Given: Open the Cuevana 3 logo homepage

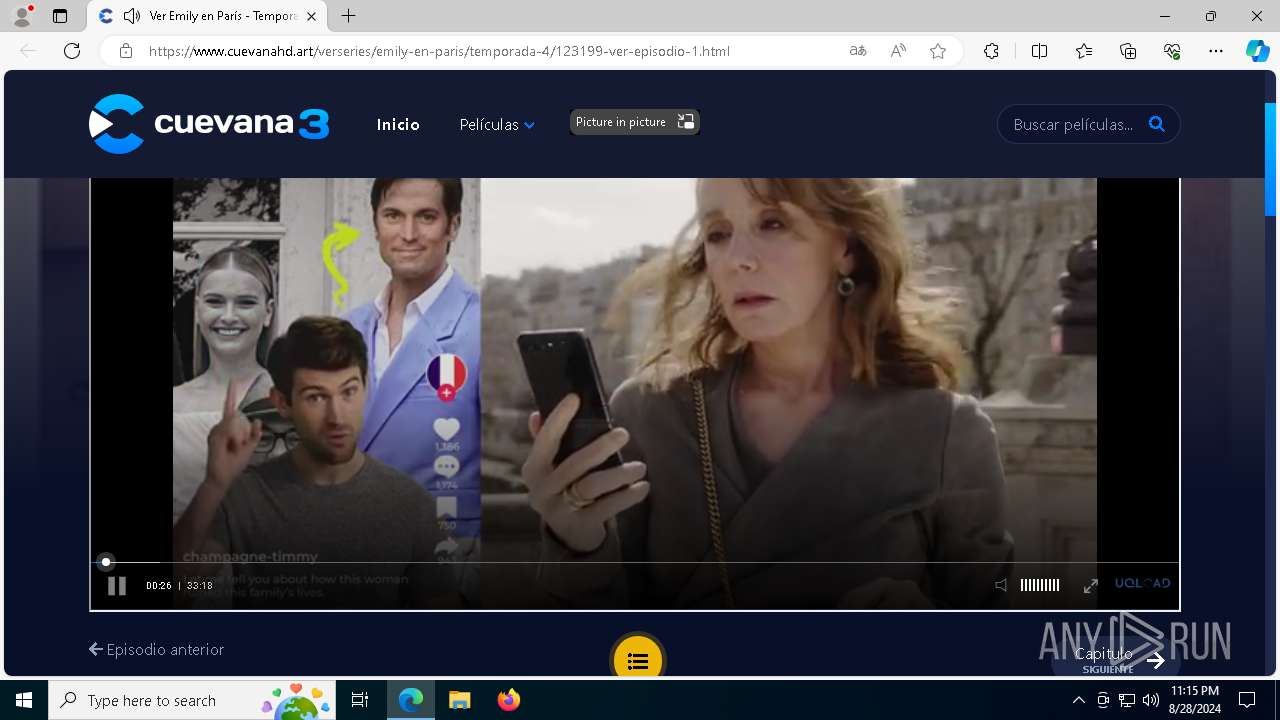Looking at the screenshot, I should tap(209, 124).
